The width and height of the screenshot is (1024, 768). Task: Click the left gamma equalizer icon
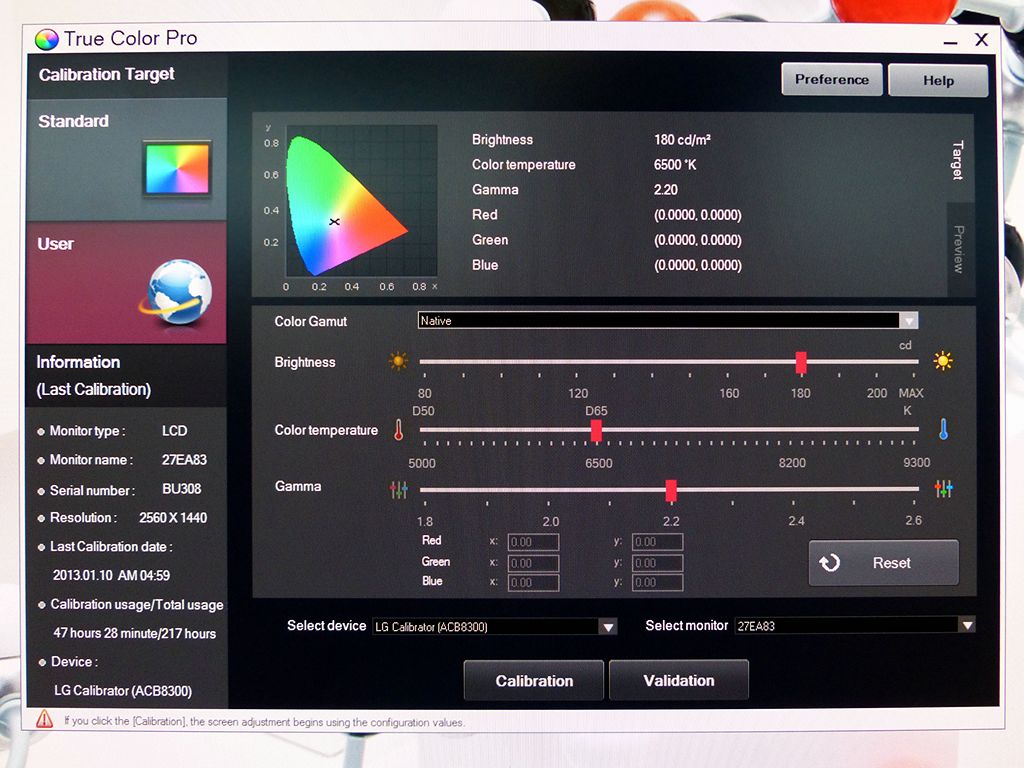tap(398, 489)
